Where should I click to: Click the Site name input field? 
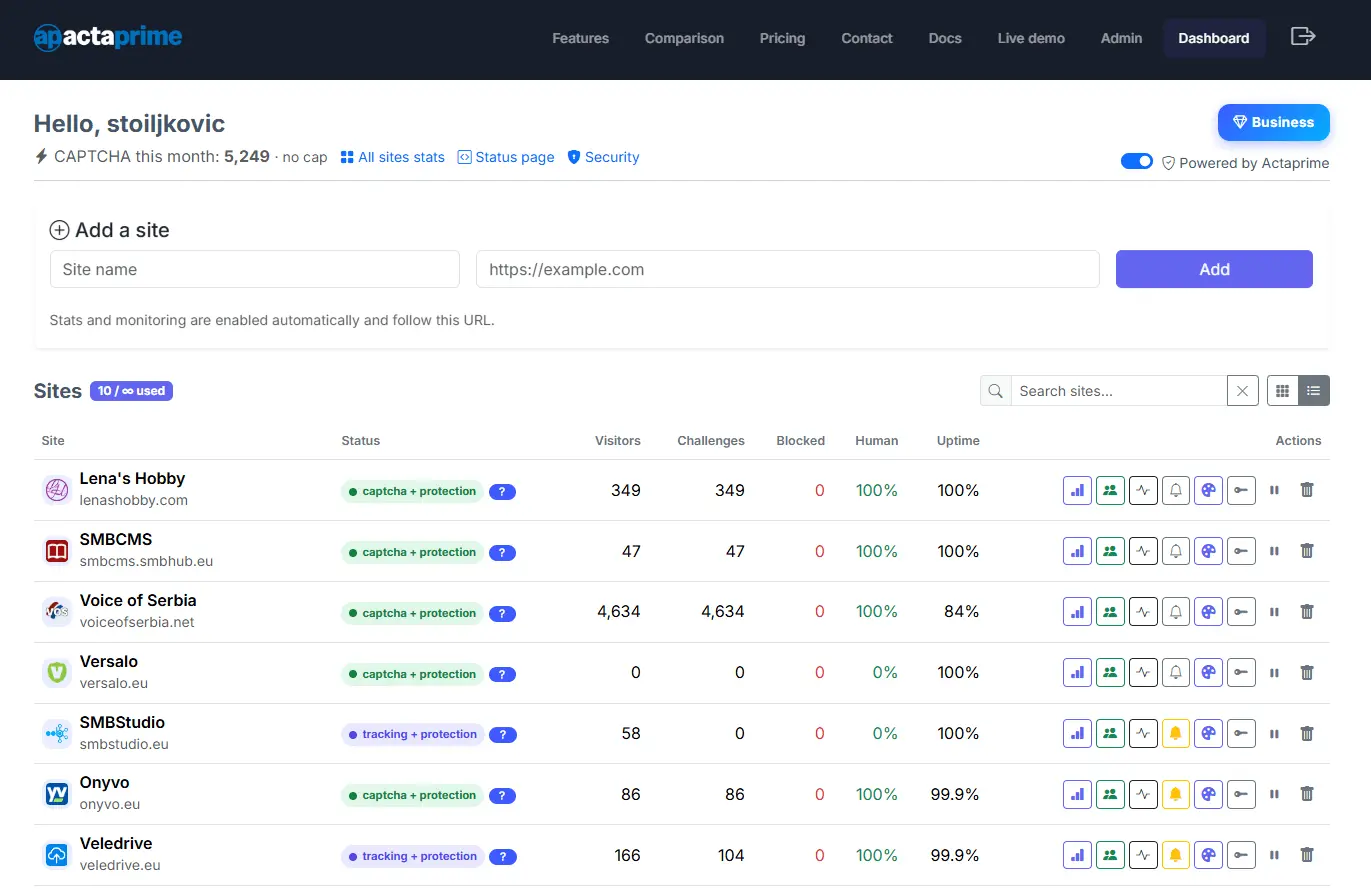click(x=255, y=269)
